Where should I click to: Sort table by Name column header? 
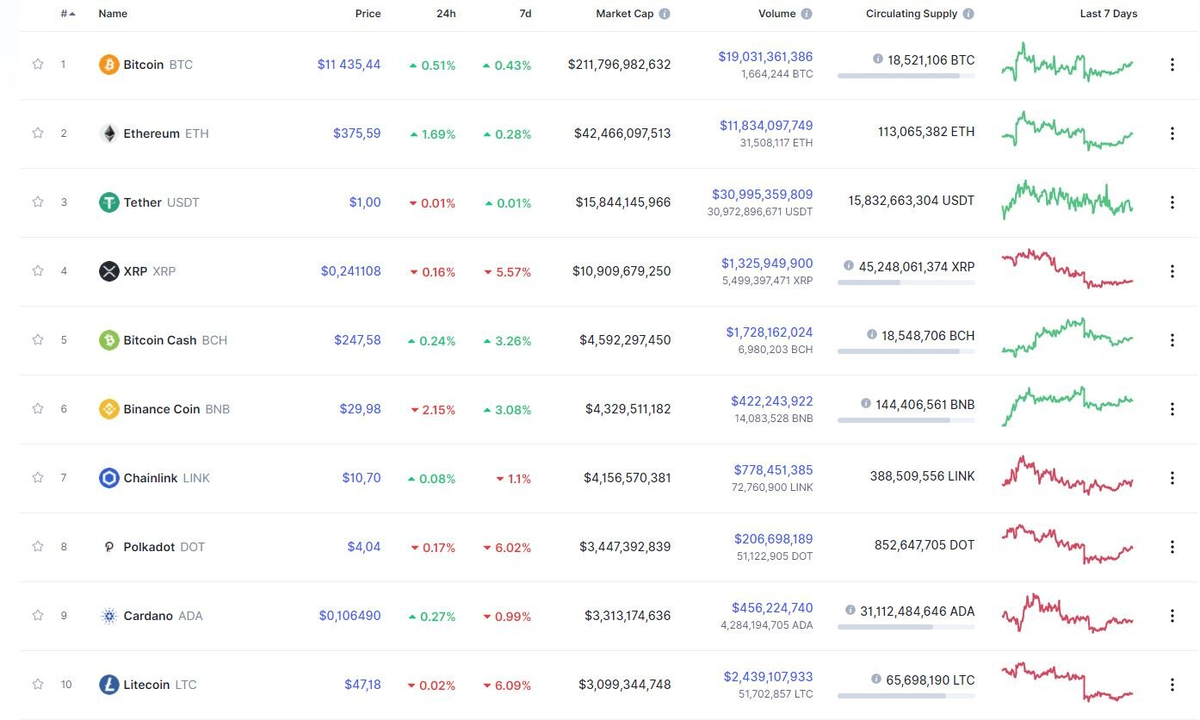(x=113, y=14)
